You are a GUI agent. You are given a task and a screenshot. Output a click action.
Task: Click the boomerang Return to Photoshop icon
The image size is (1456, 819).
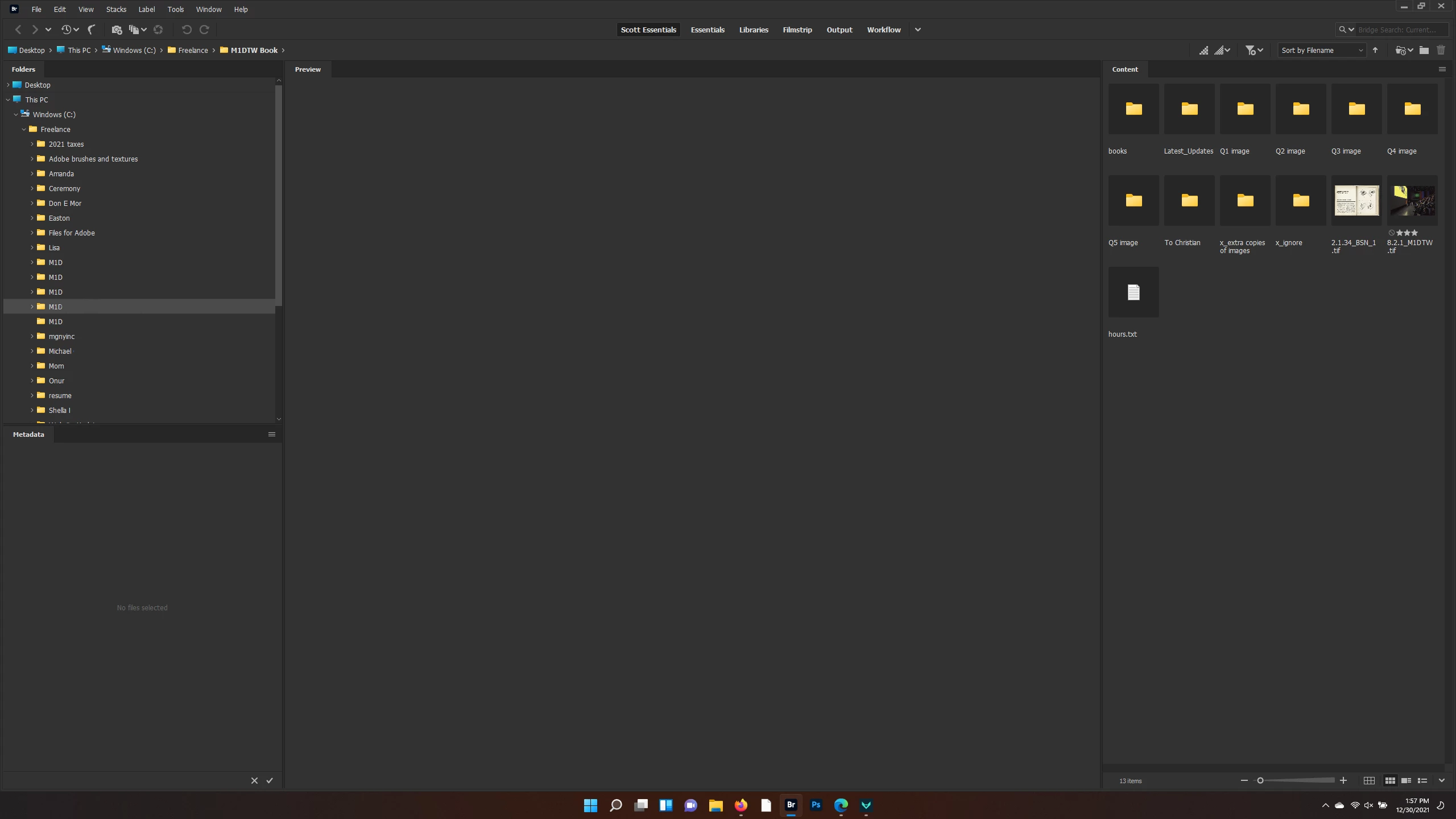click(x=91, y=30)
